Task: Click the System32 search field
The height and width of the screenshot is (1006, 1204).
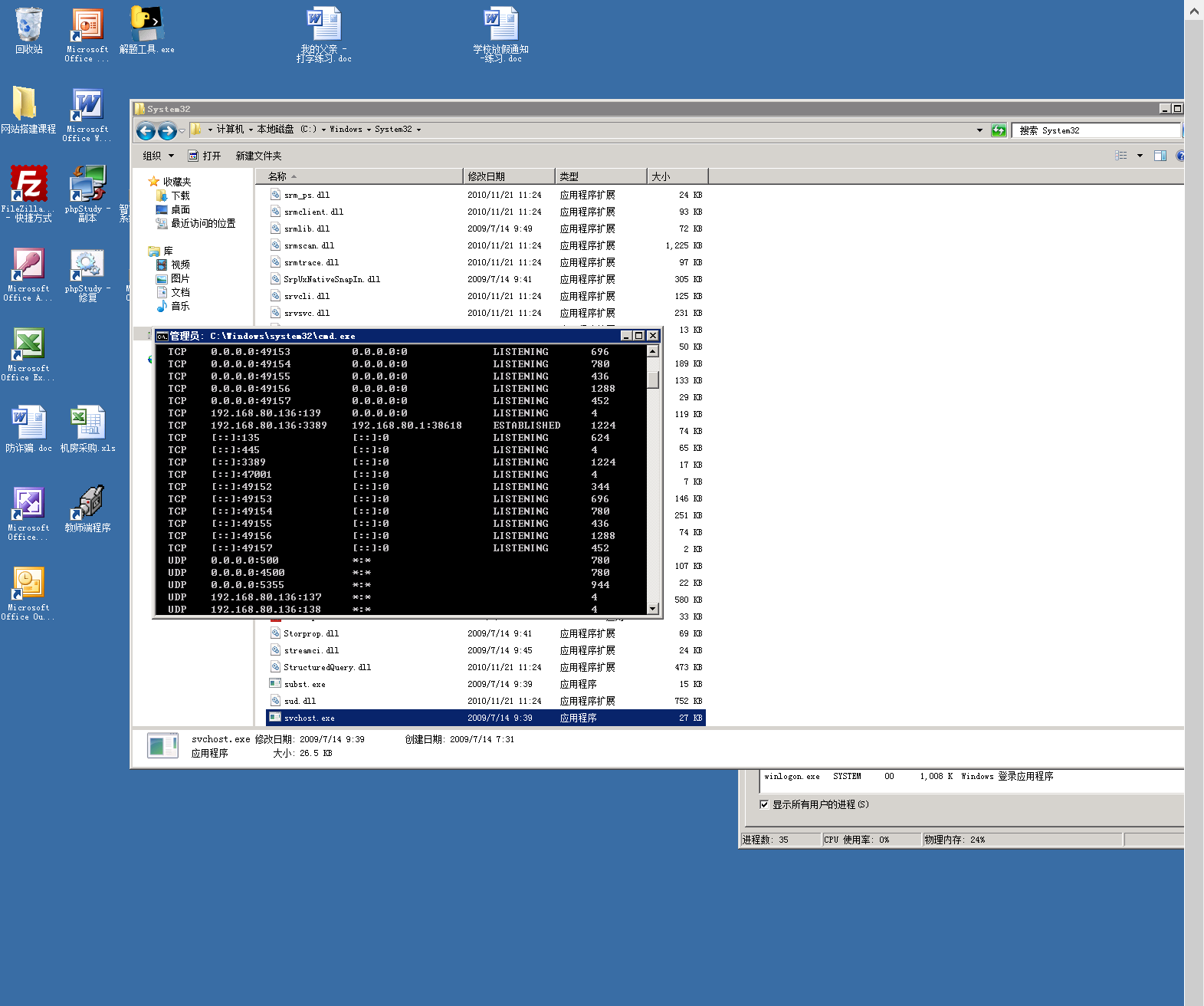Action: coord(1096,130)
